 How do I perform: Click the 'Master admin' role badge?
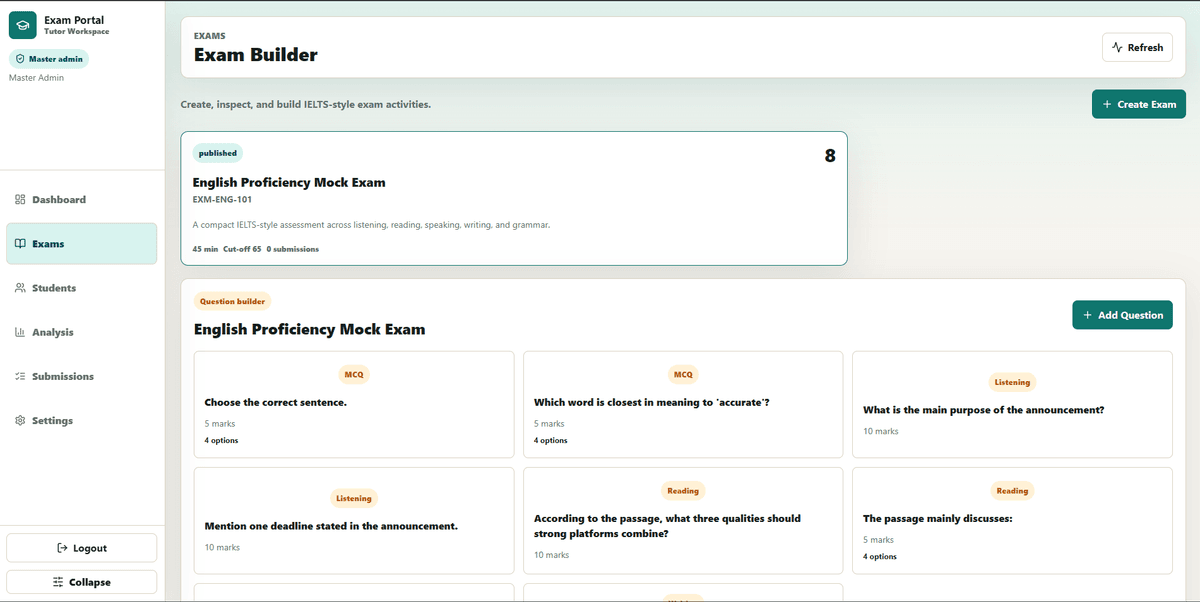coord(49,59)
